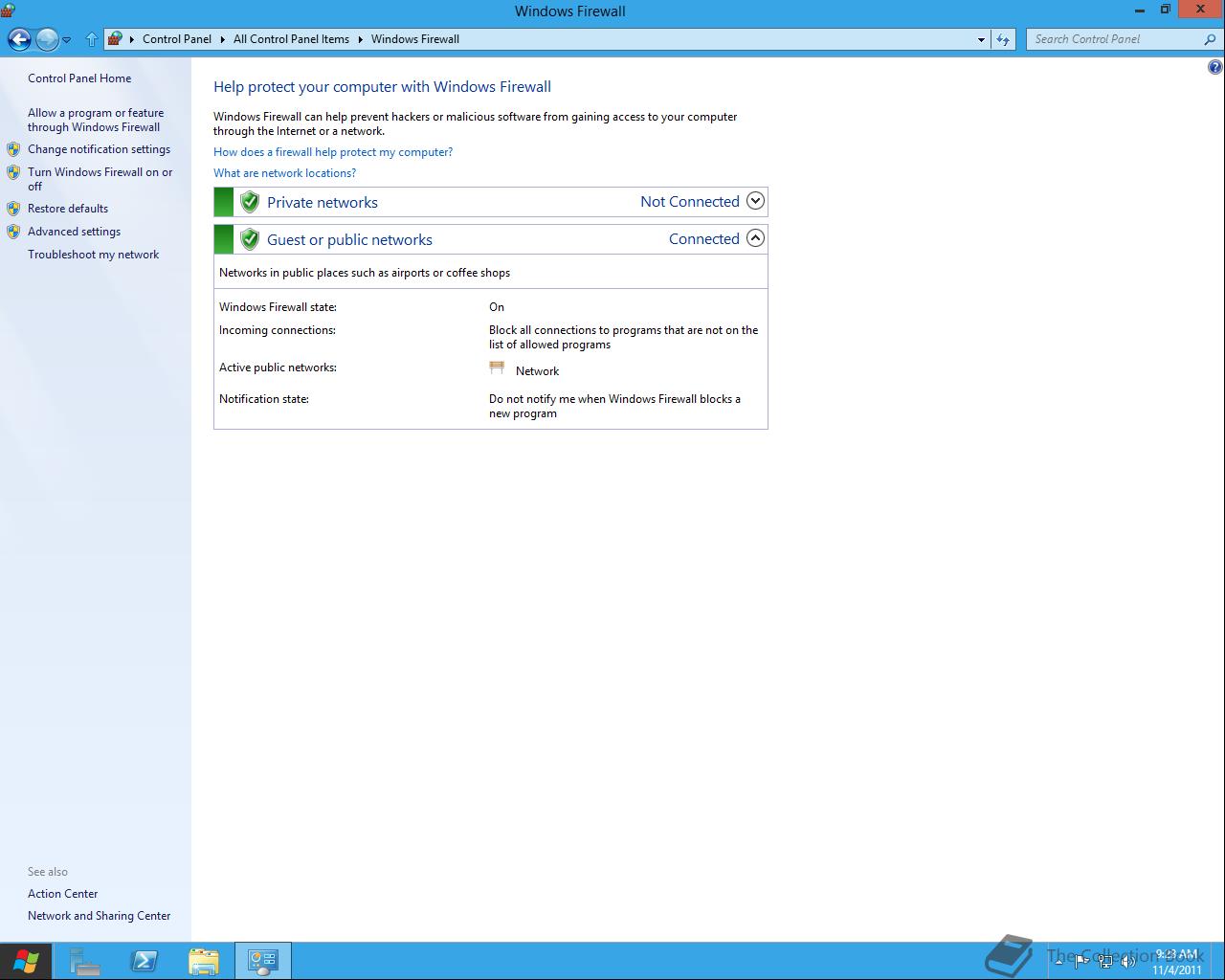Open What are network locations link
This screenshot has width=1225, height=980.
pos(284,173)
